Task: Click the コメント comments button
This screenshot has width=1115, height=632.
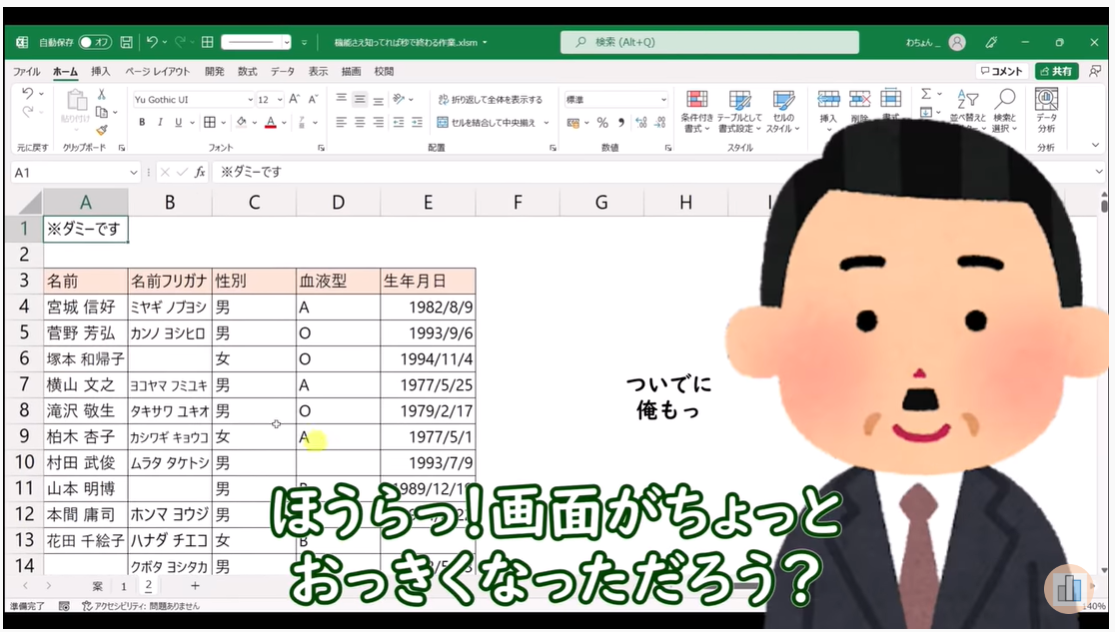Action: [x=1001, y=72]
